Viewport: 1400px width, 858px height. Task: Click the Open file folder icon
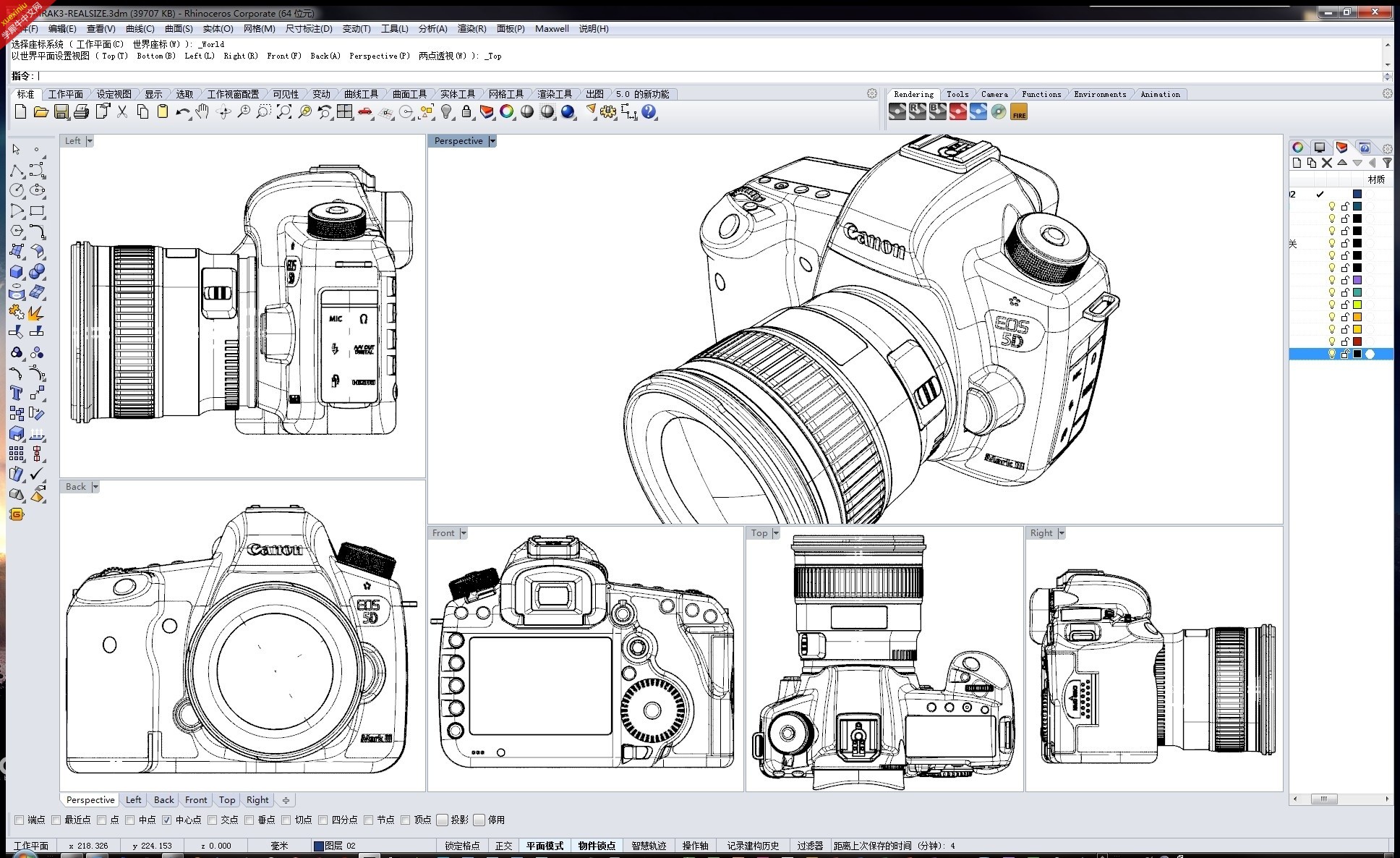click(x=41, y=111)
